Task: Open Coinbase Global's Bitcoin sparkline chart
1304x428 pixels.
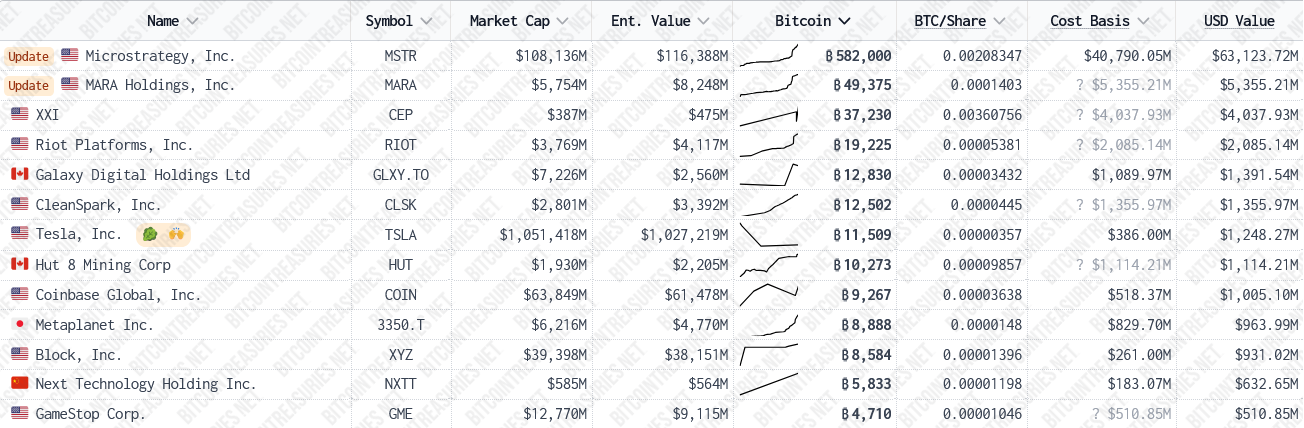Action: tap(769, 295)
